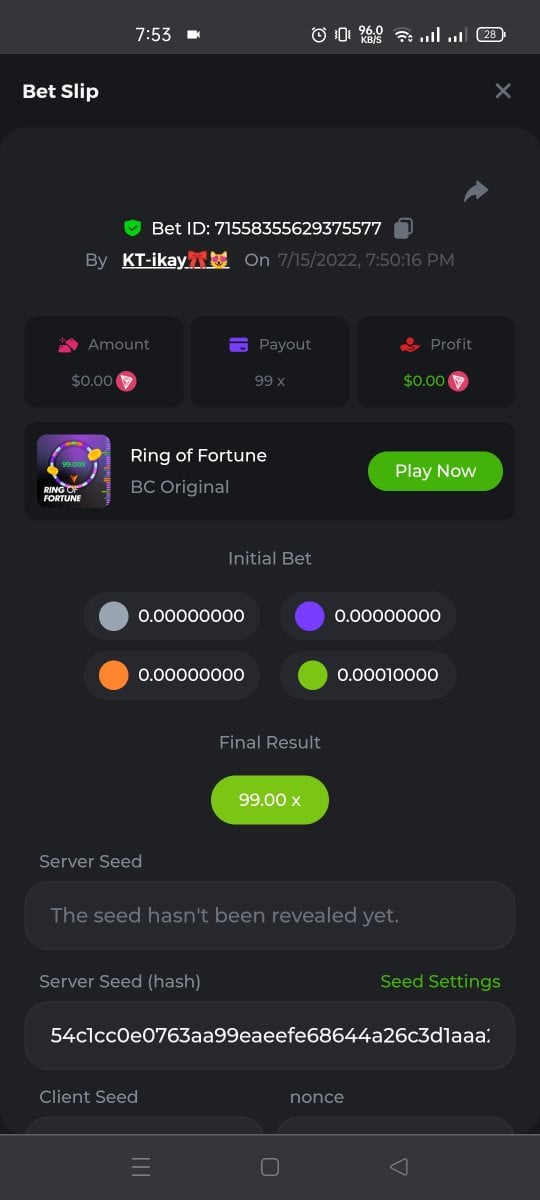This screenshot has height=1200, width=540.
Task: Open KT-ikay user profile link
Action: point(176,260)
